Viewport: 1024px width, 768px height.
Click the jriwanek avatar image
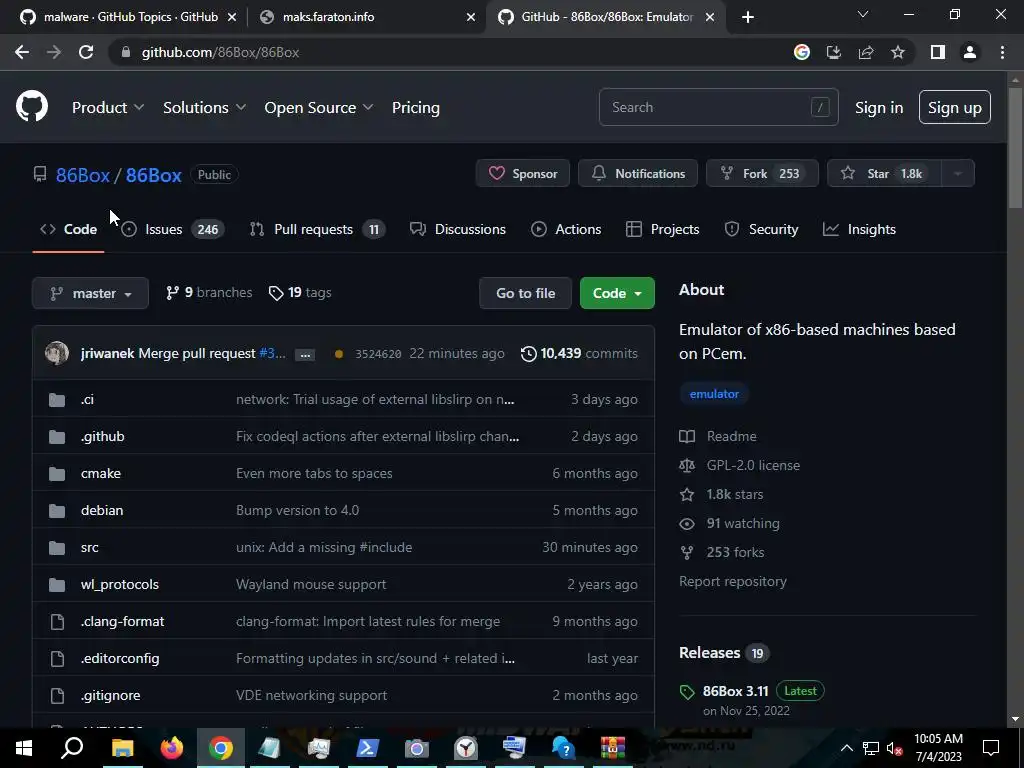pyautogui.click(x=57, y=353)
